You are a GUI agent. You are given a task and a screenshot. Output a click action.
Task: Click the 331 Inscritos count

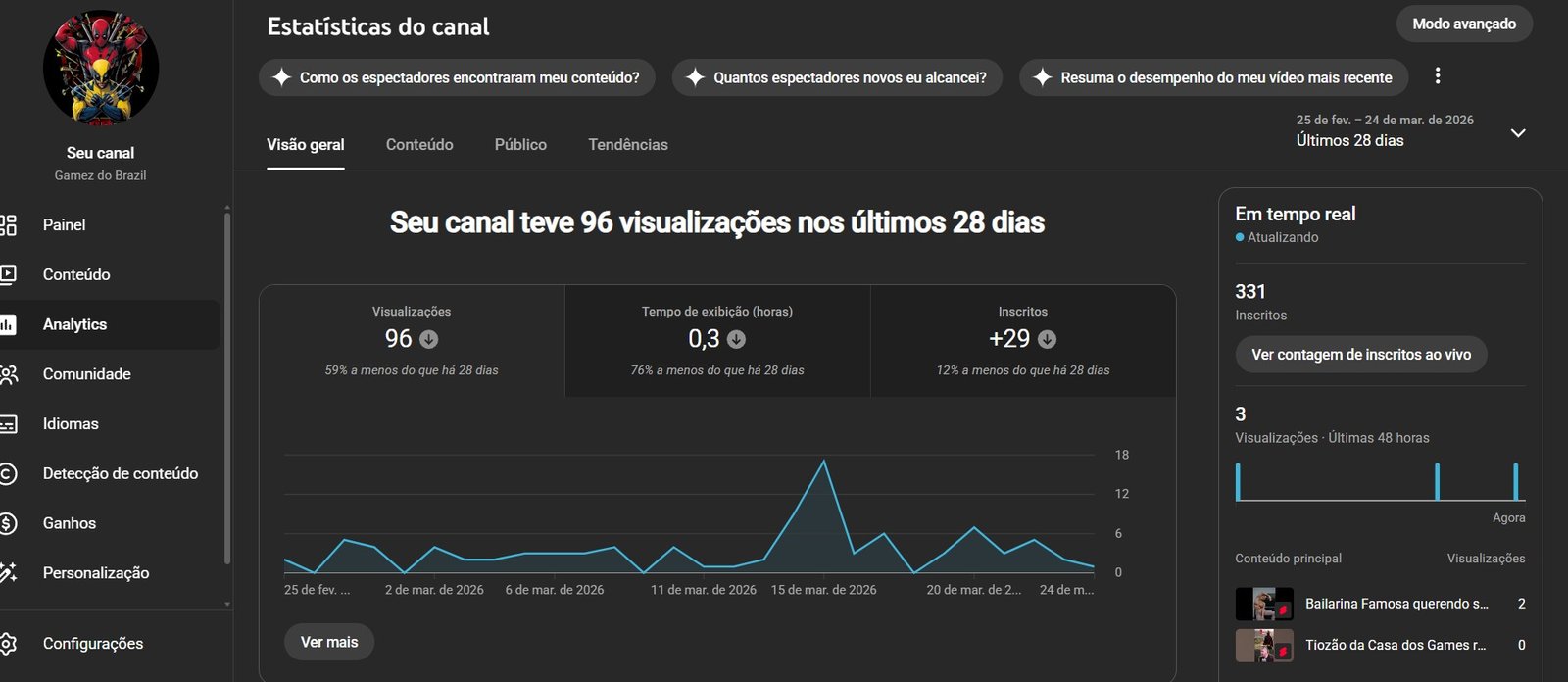point(1250,291)
